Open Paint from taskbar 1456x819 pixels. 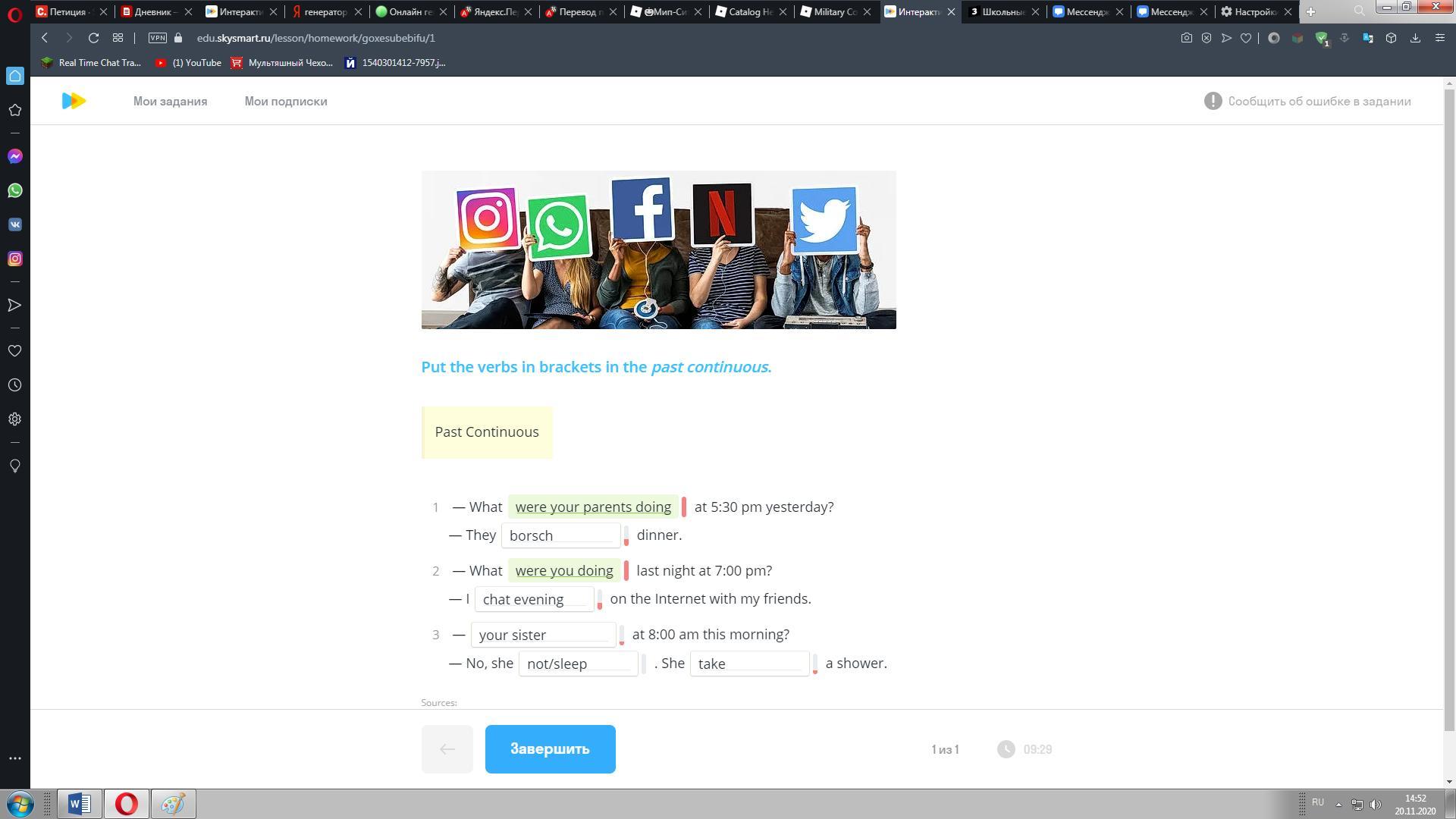[x=173, y=804]
